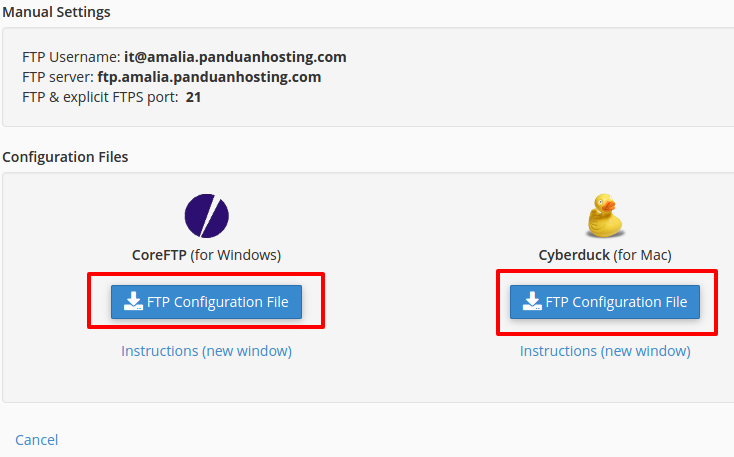734x457 pixels.
Task: Click the CoreFTP purple circle logo
Action: point(206,216)
